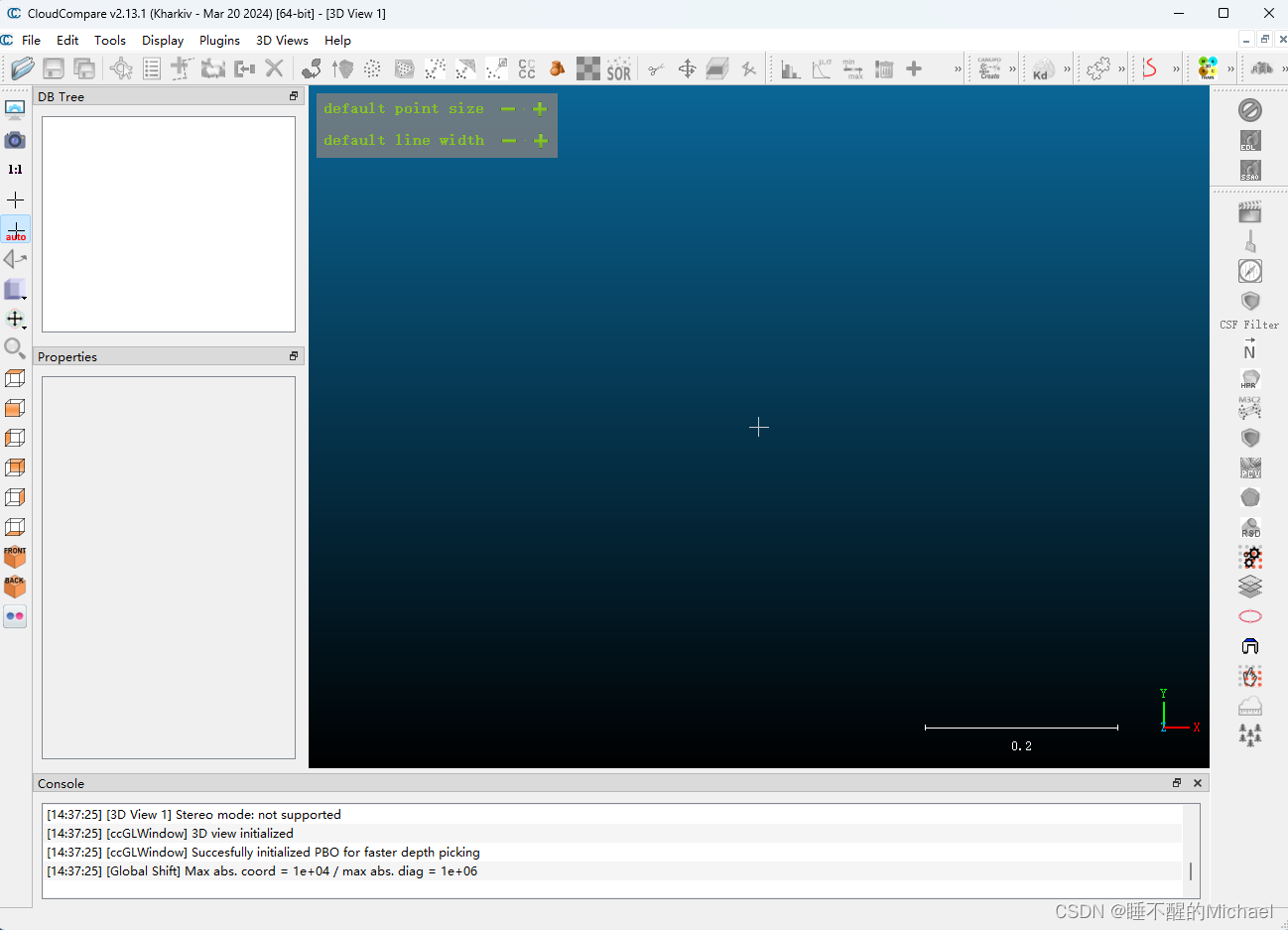Float the DB Tree panel
Viewport: 1288px width, 930px height.
[294, 96]
